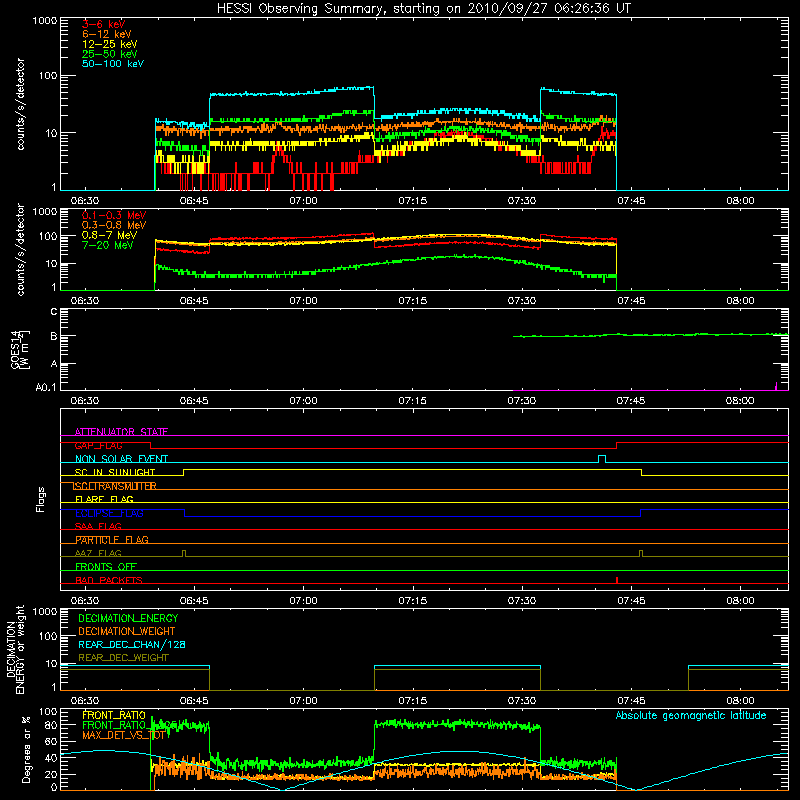Select the cyan 50-100 keV legend label

113,64
